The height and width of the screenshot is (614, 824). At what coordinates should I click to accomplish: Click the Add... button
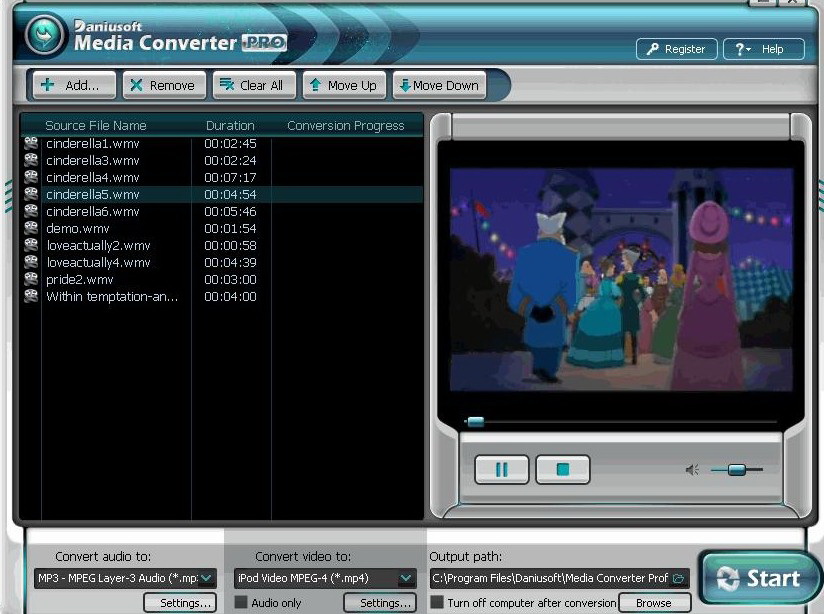[x=74, y=85]
